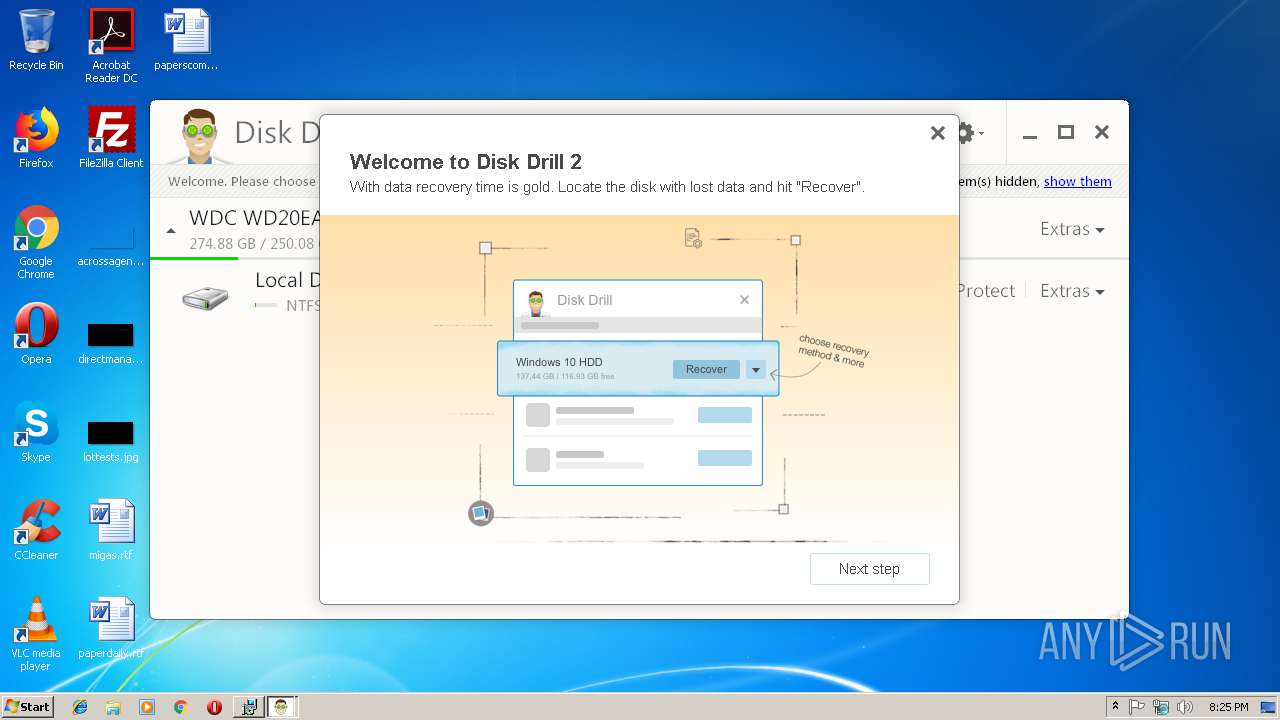The image size is (1280, 720).
Task: Open the Windows Start menu
Action: tap(27, 706)
